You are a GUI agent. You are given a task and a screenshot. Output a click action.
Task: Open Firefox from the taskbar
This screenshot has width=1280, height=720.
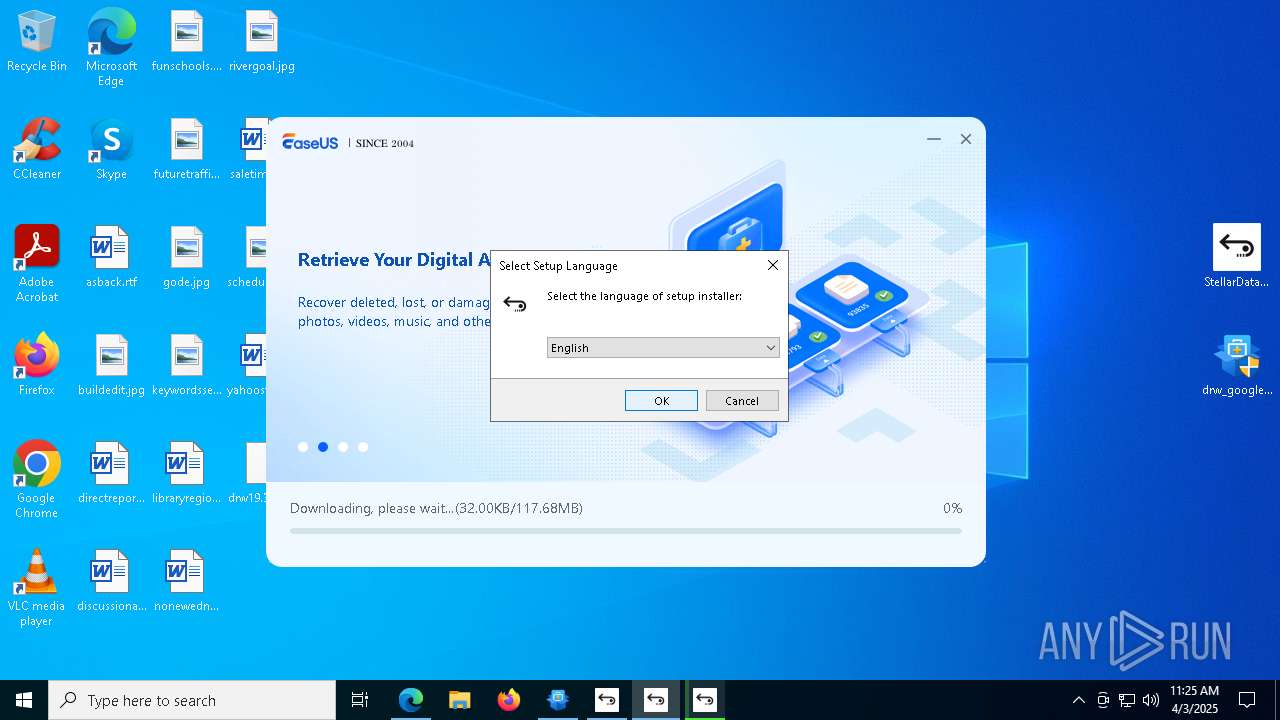click(509, 700)
